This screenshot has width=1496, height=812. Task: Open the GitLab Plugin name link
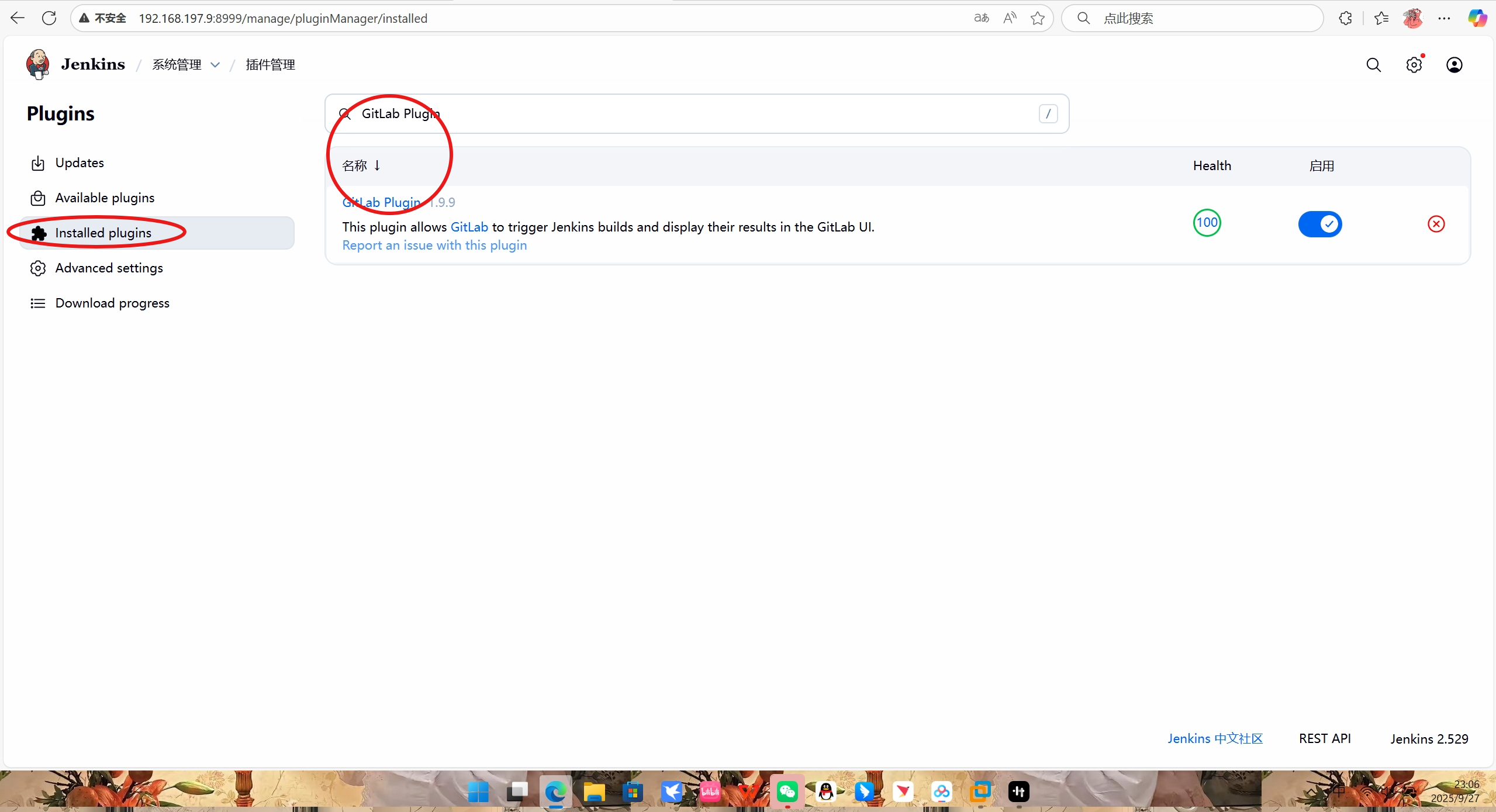pos(381,202)
